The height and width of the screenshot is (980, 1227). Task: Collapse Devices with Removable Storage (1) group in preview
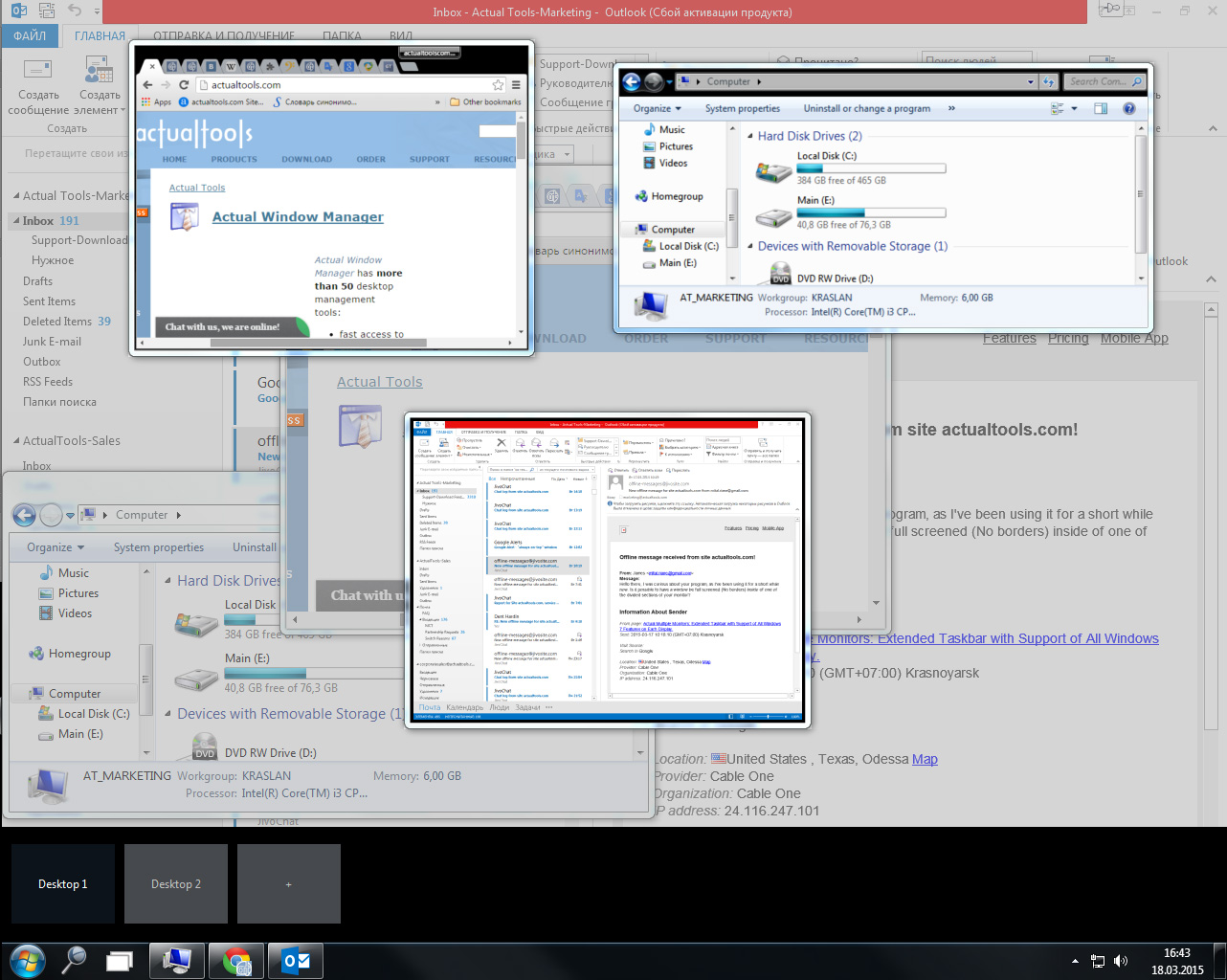tap(750, 246)
